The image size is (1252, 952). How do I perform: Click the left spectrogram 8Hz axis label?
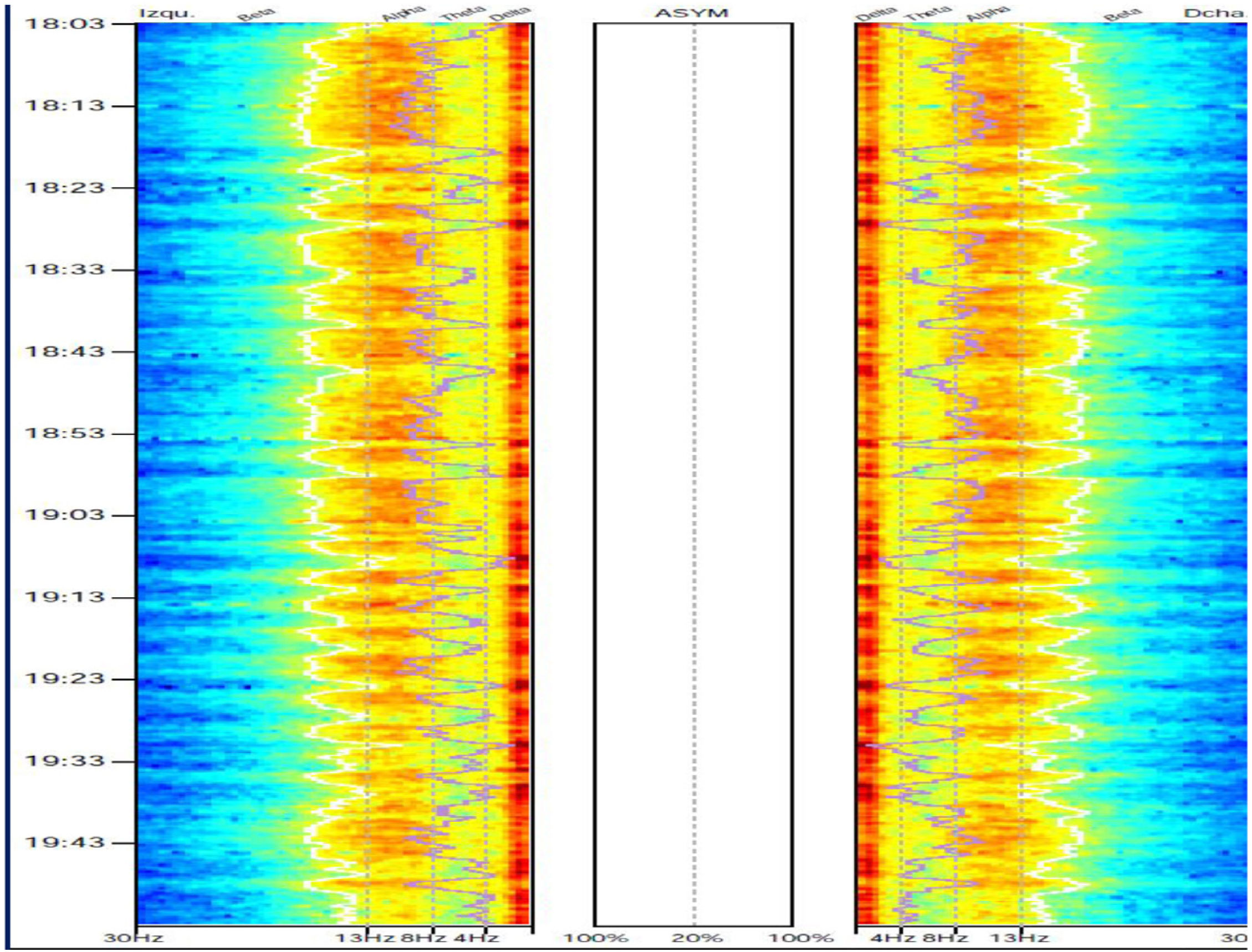[423, 938]
